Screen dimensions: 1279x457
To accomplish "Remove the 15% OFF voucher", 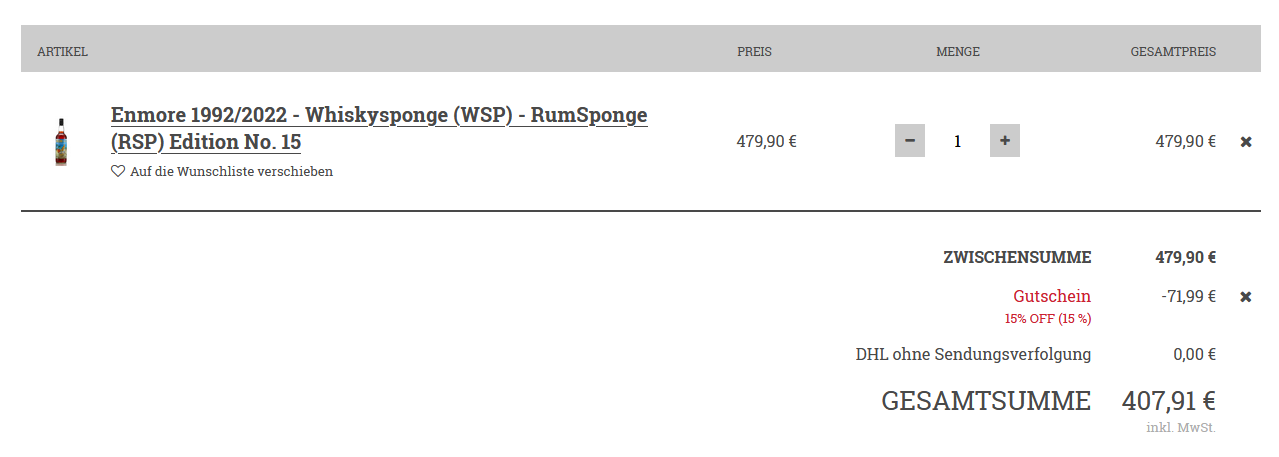I will (1246, 297).
